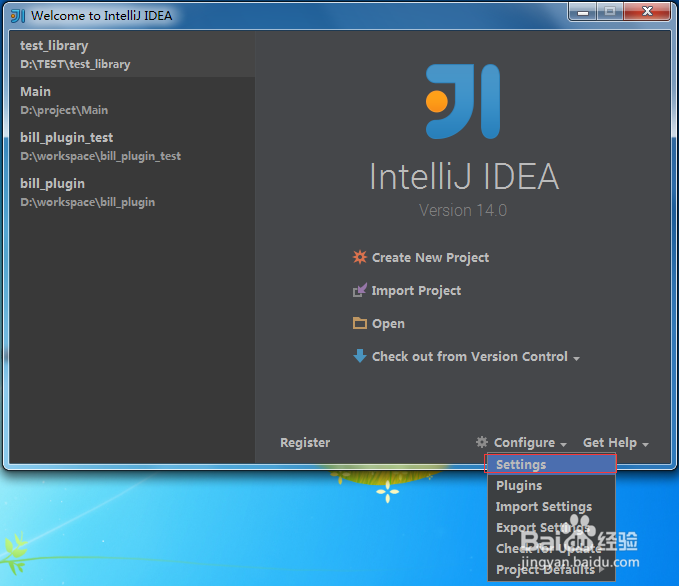This screenshot has height=586, width=679.
Task: Open the Configure dropdown menu
Action: pos(524,443)
